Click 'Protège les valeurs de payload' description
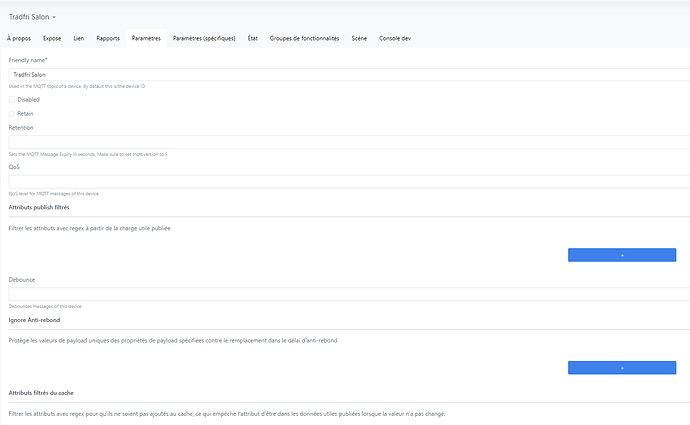Screen dimensions: 690x425 (x=173, y=341)
